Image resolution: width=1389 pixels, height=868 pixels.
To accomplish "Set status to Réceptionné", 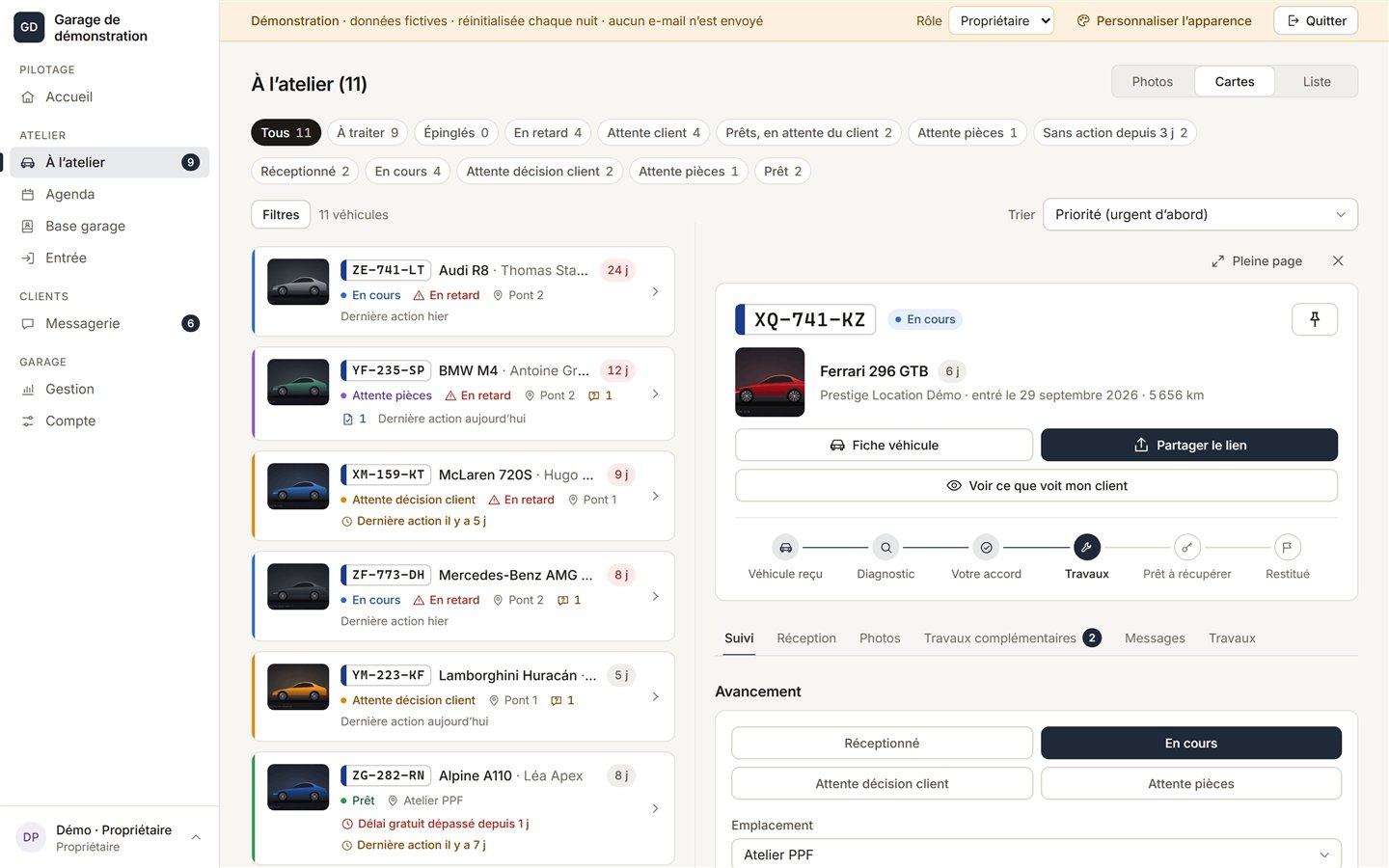I will click(x=882, y=743).
